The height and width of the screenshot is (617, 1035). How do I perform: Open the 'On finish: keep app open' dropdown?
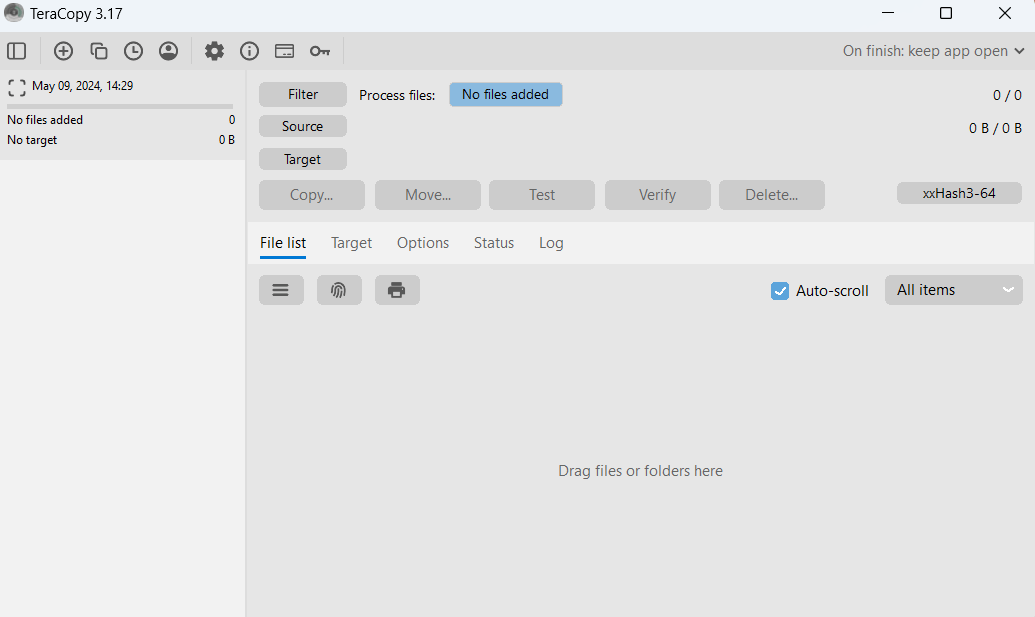coord(933,51)
